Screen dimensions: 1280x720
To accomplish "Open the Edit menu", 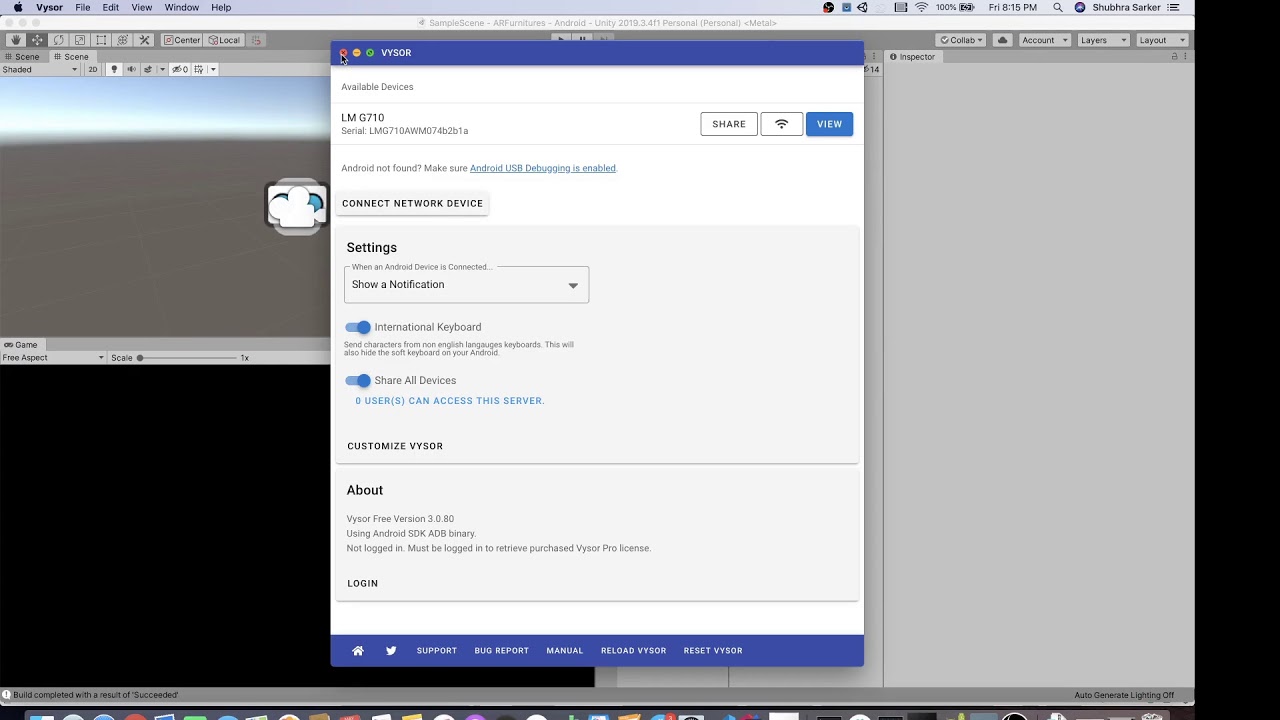I will point(111,7).
